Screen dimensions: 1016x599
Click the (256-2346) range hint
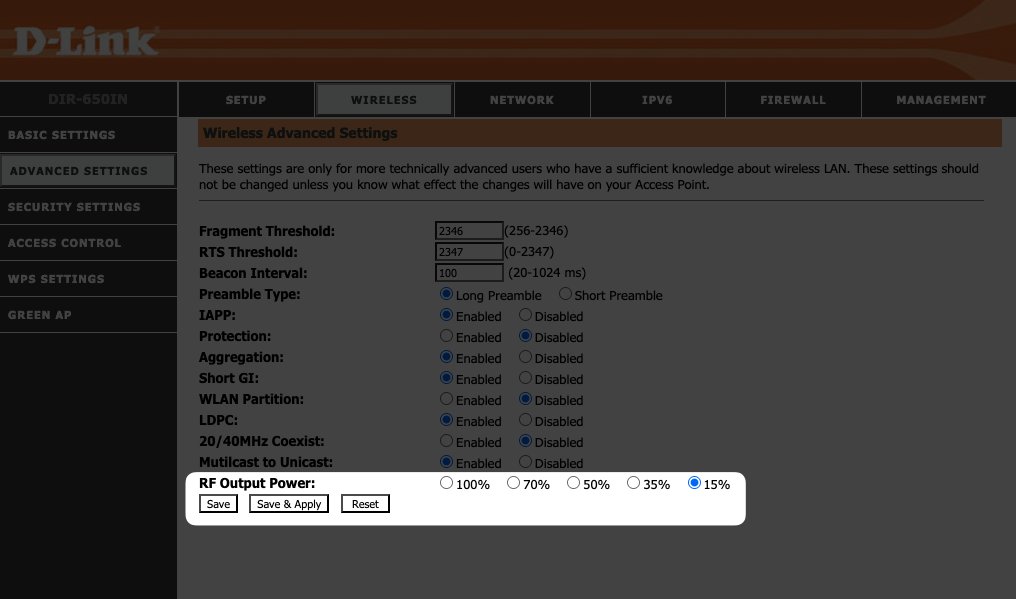(536, 231)
